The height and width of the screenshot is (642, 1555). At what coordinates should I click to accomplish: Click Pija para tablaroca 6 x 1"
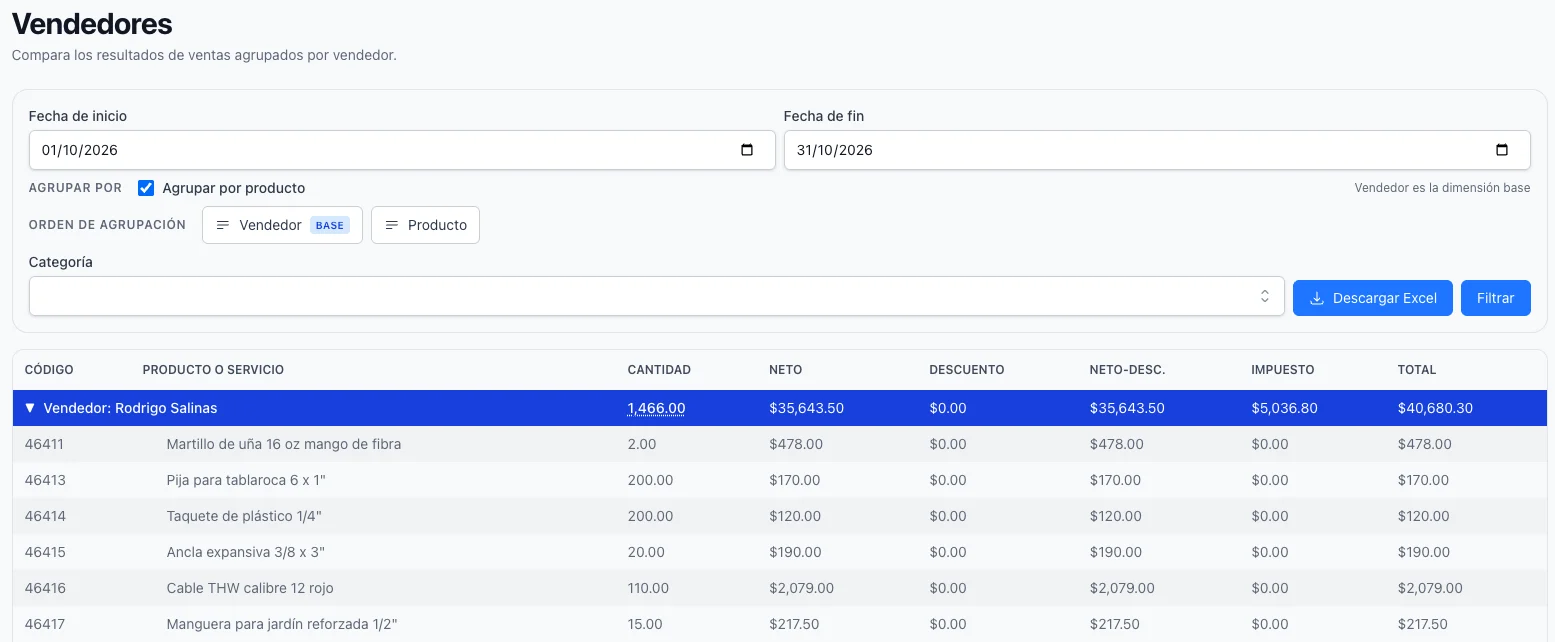(x=246, y=480)
